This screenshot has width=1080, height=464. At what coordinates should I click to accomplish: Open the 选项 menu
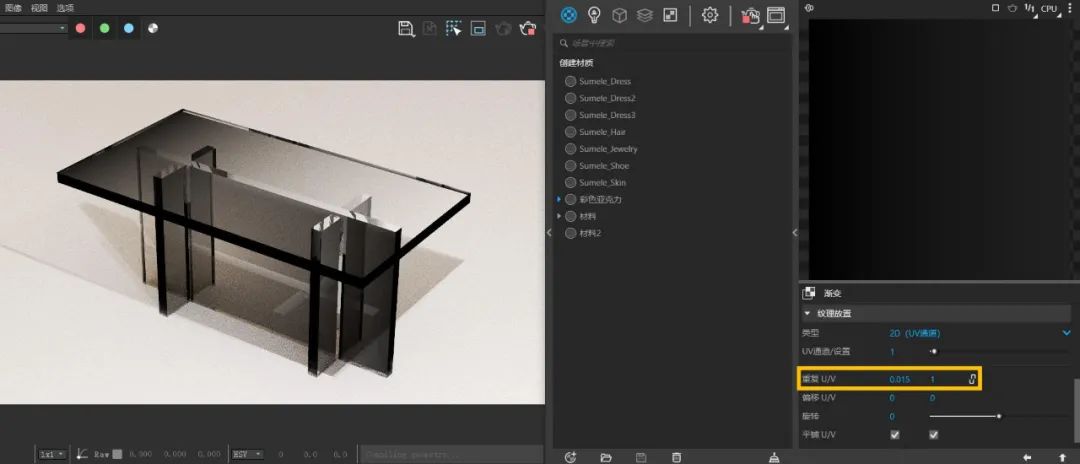[65, 8]
